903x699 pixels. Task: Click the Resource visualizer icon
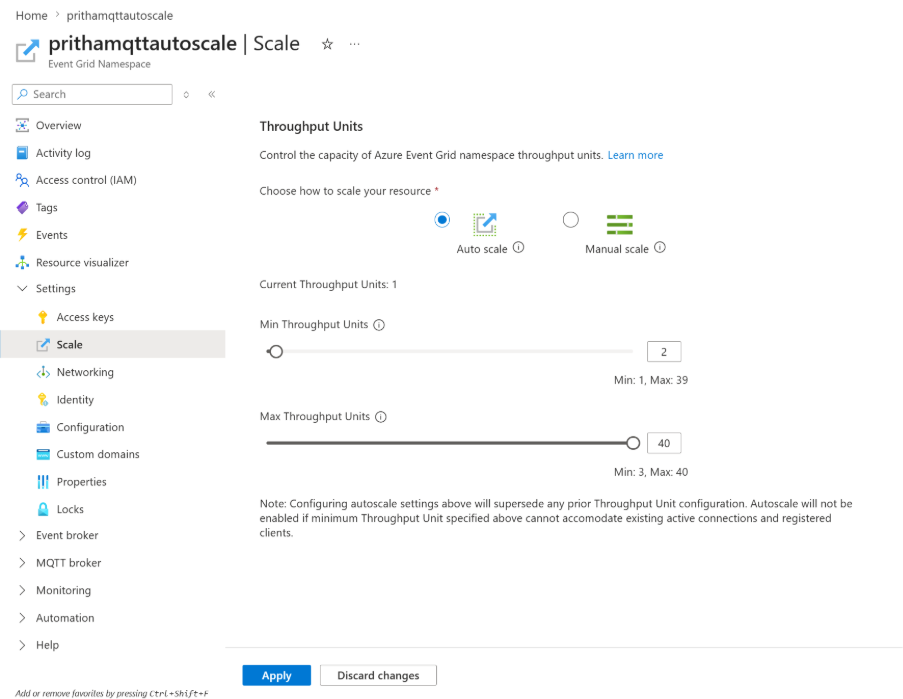coord(22,263)
